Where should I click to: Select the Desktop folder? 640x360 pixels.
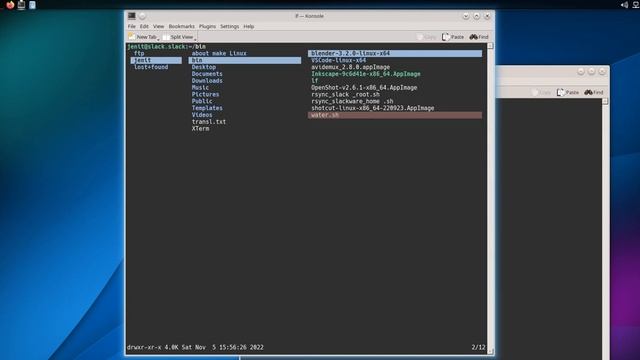tap(204, 67)
